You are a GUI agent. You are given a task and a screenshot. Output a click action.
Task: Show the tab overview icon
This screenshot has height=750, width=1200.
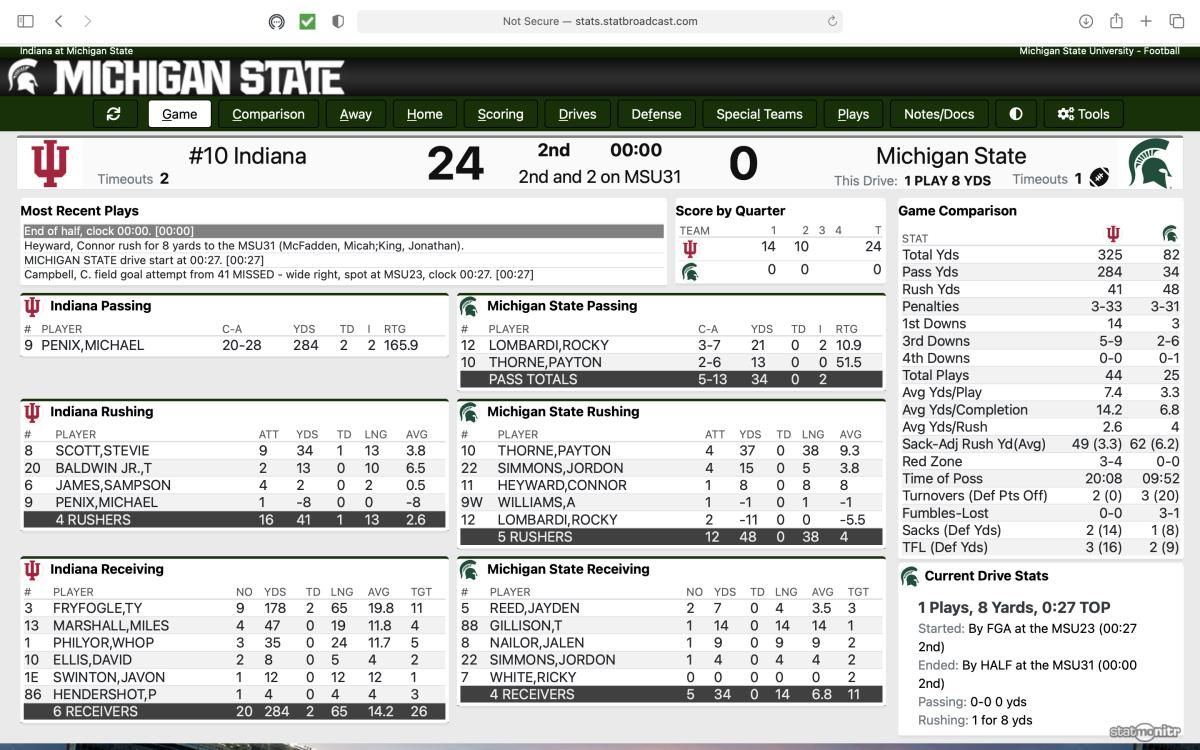tap(1175, 21)
